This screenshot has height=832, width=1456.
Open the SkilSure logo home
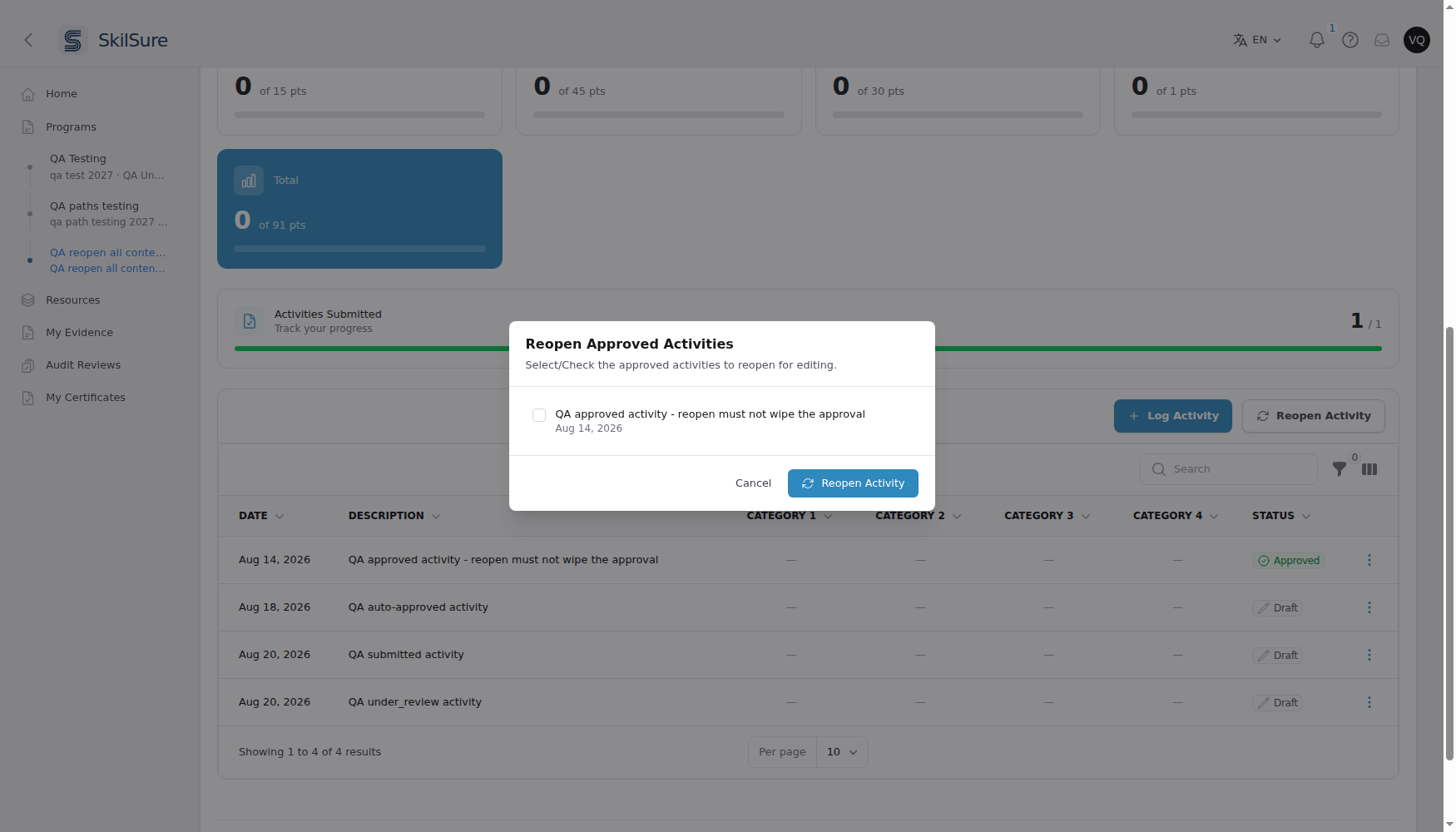(114, 40)
